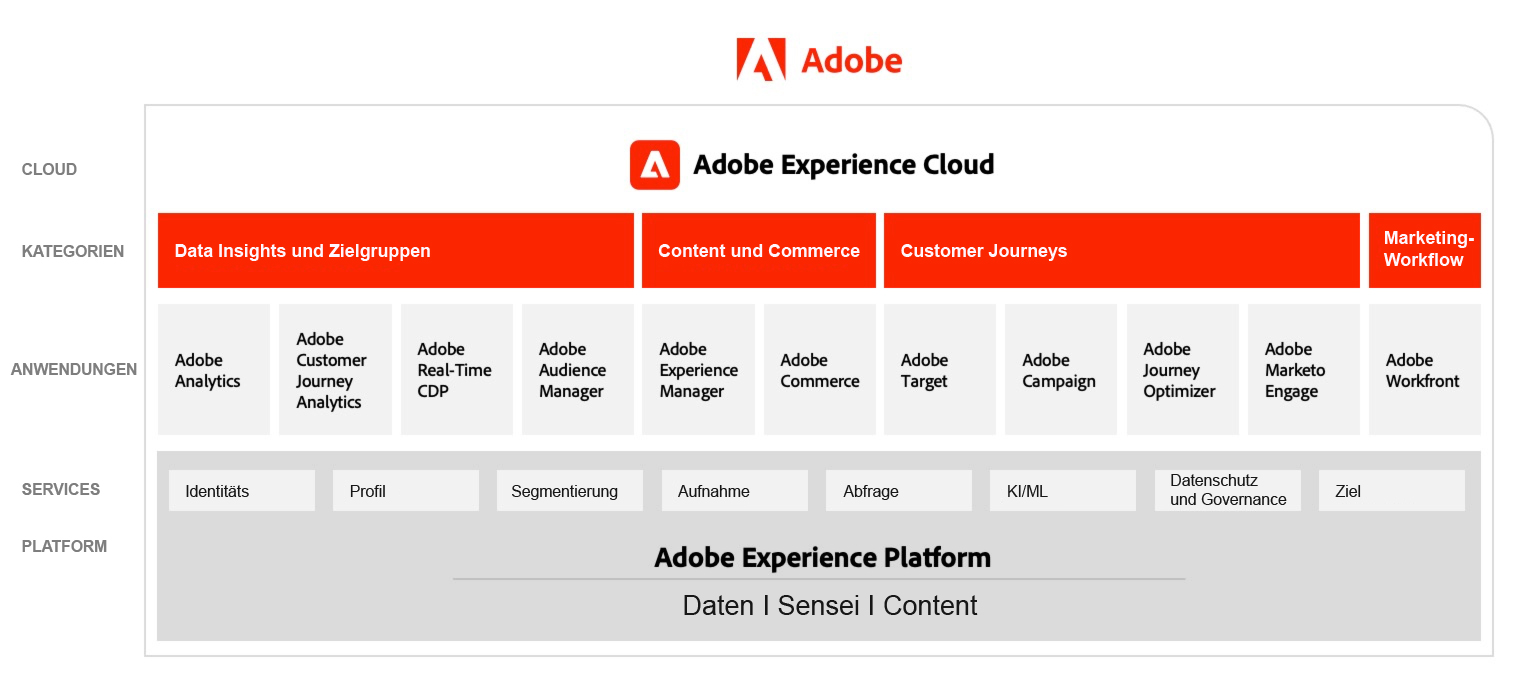Click the Adobe logo at the top
This screenshot has width=1513, height=685.
819,59
